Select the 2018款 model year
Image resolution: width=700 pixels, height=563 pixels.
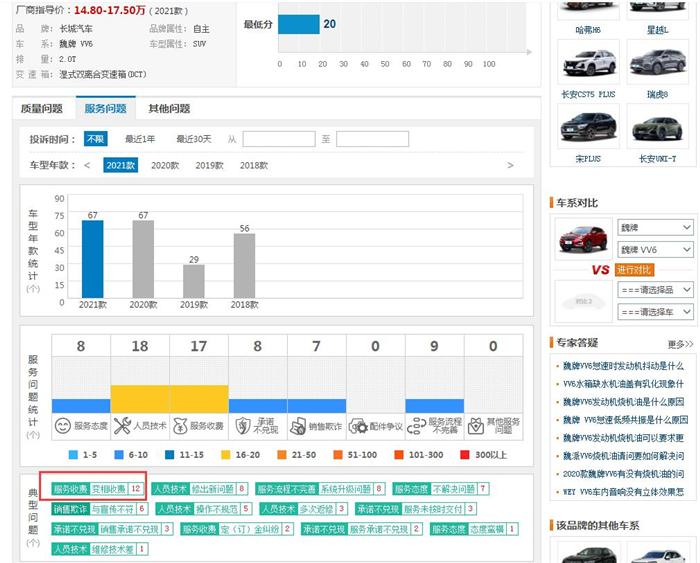coord(254,165)
